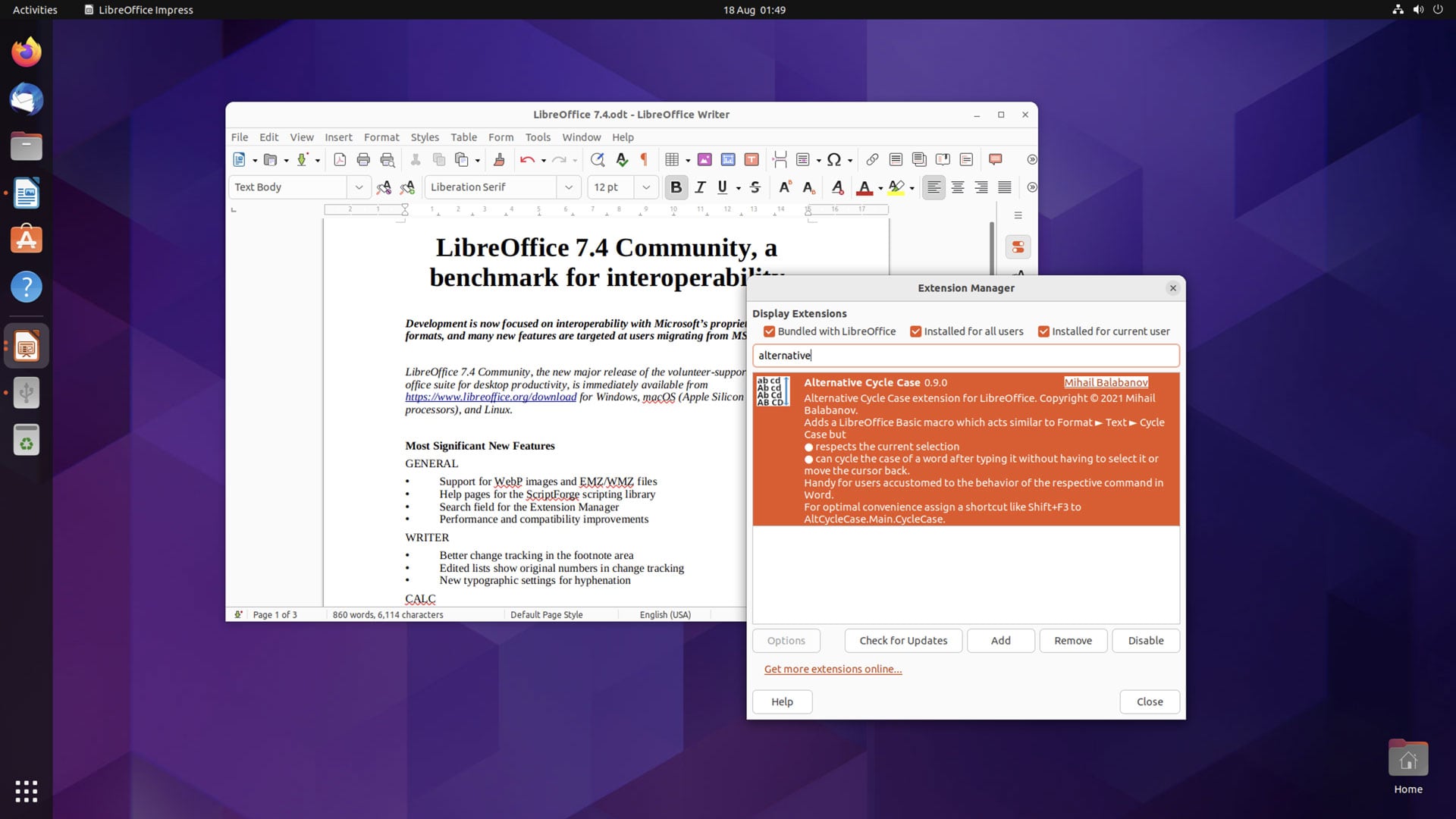Insert a special character with the Omega icon
Viewport: 1456px width, 819px height.
[833, 159]
